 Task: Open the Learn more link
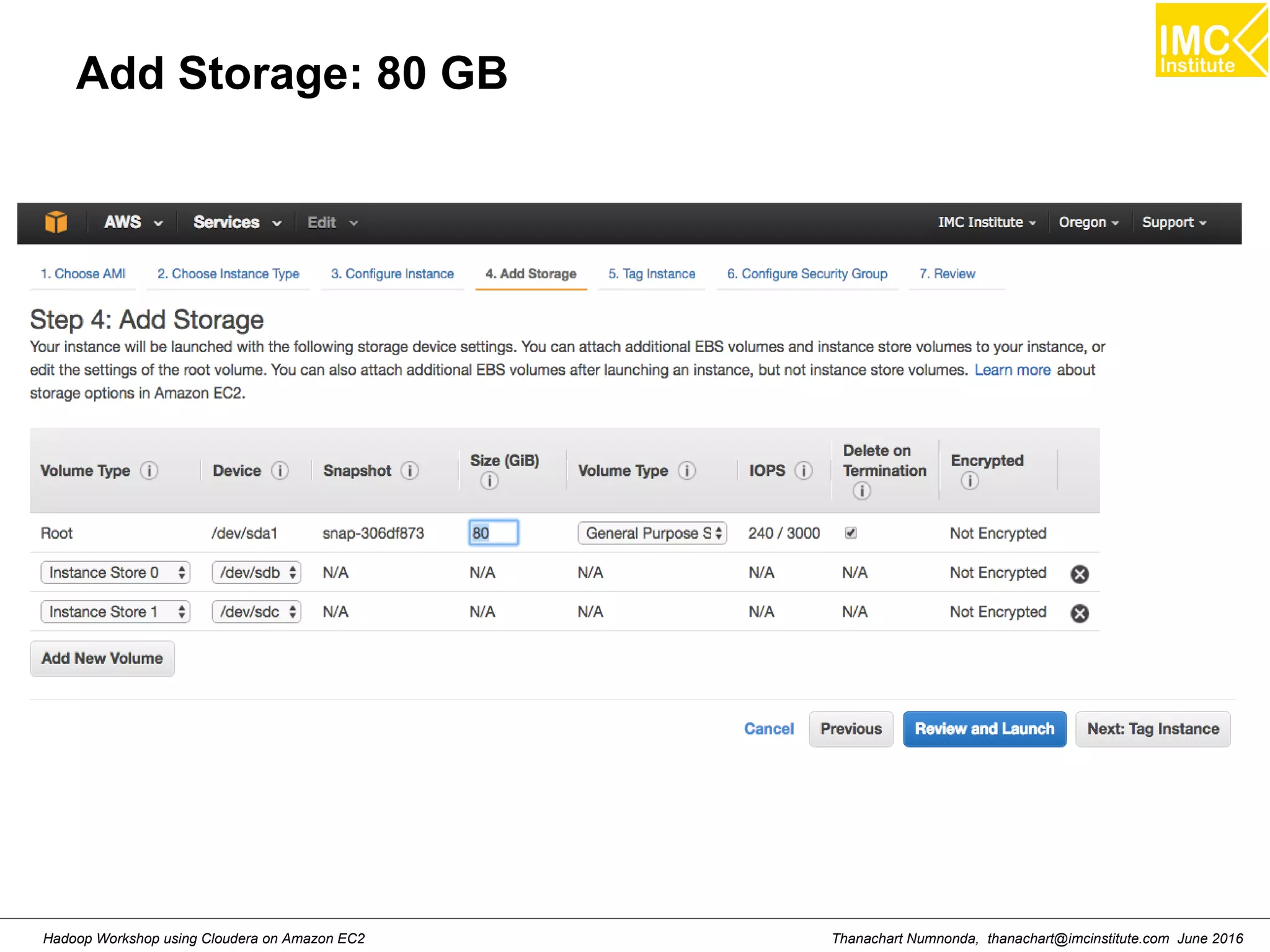(1013, 370)
